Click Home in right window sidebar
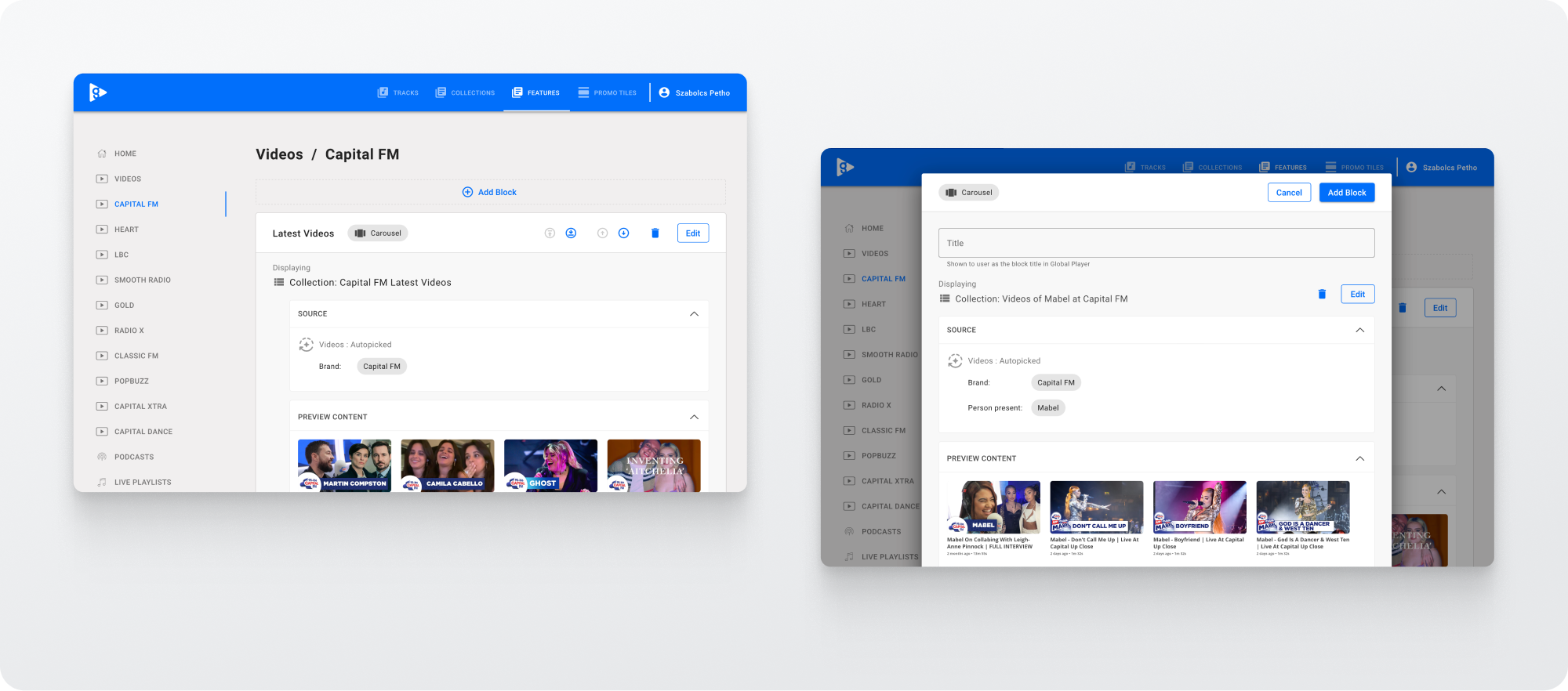This screenshot has height=691, width=1568. pos(863,229)
